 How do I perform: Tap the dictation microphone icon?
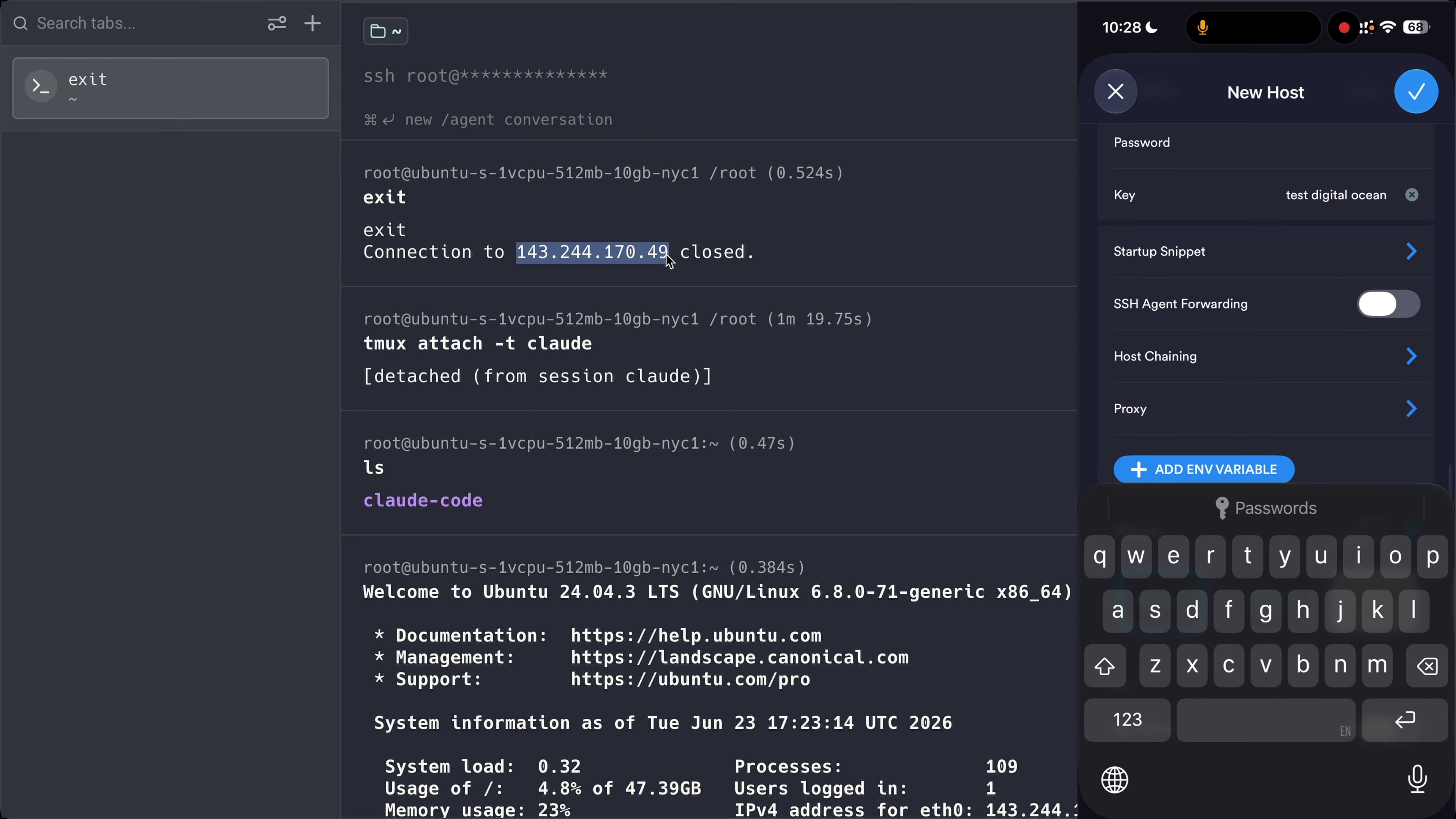(x=1417, y=780)
